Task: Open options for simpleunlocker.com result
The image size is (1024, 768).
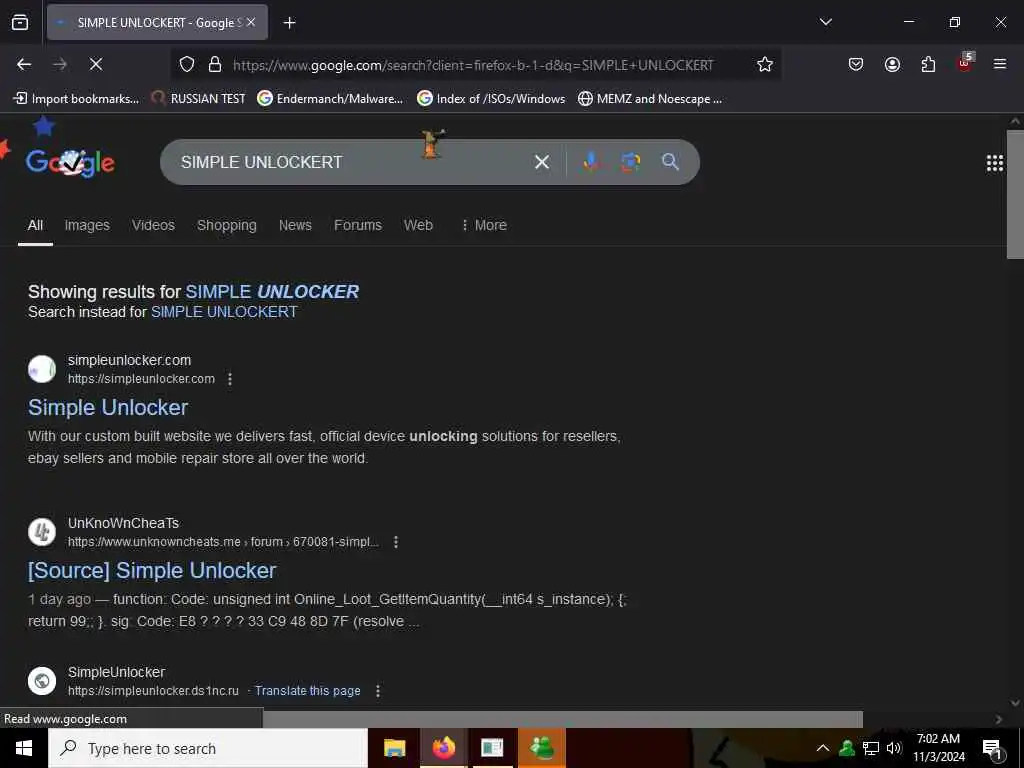Action: pos(230,379)
